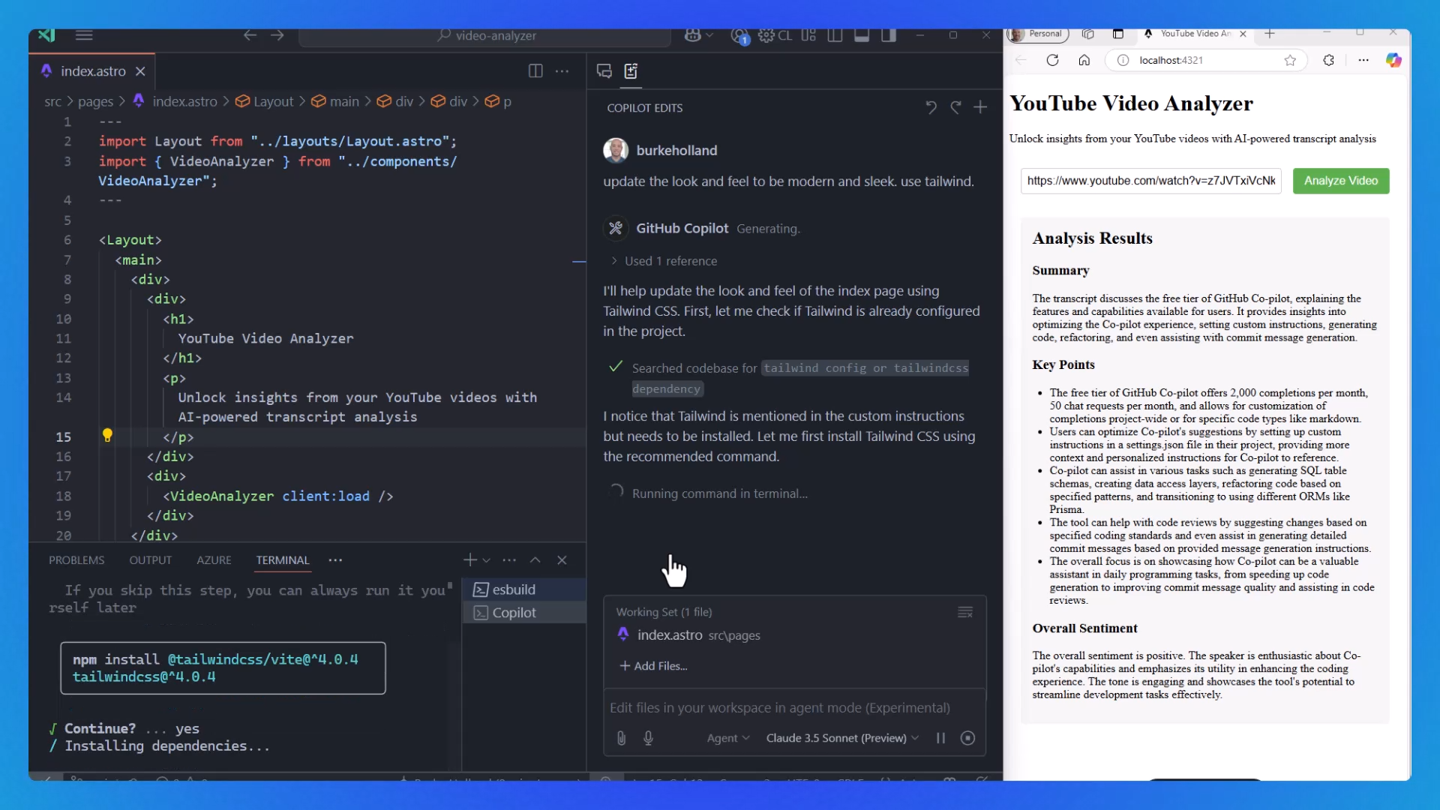Open Claude 3.5 Sonnet model dropdown
This screenshot has width=1440, height=810.
pyautogui.click(x=842, y=738)
